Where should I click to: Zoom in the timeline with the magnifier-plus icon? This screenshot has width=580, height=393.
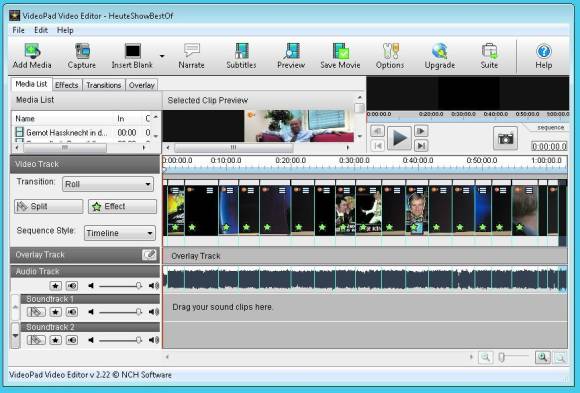tap(543, 357)
